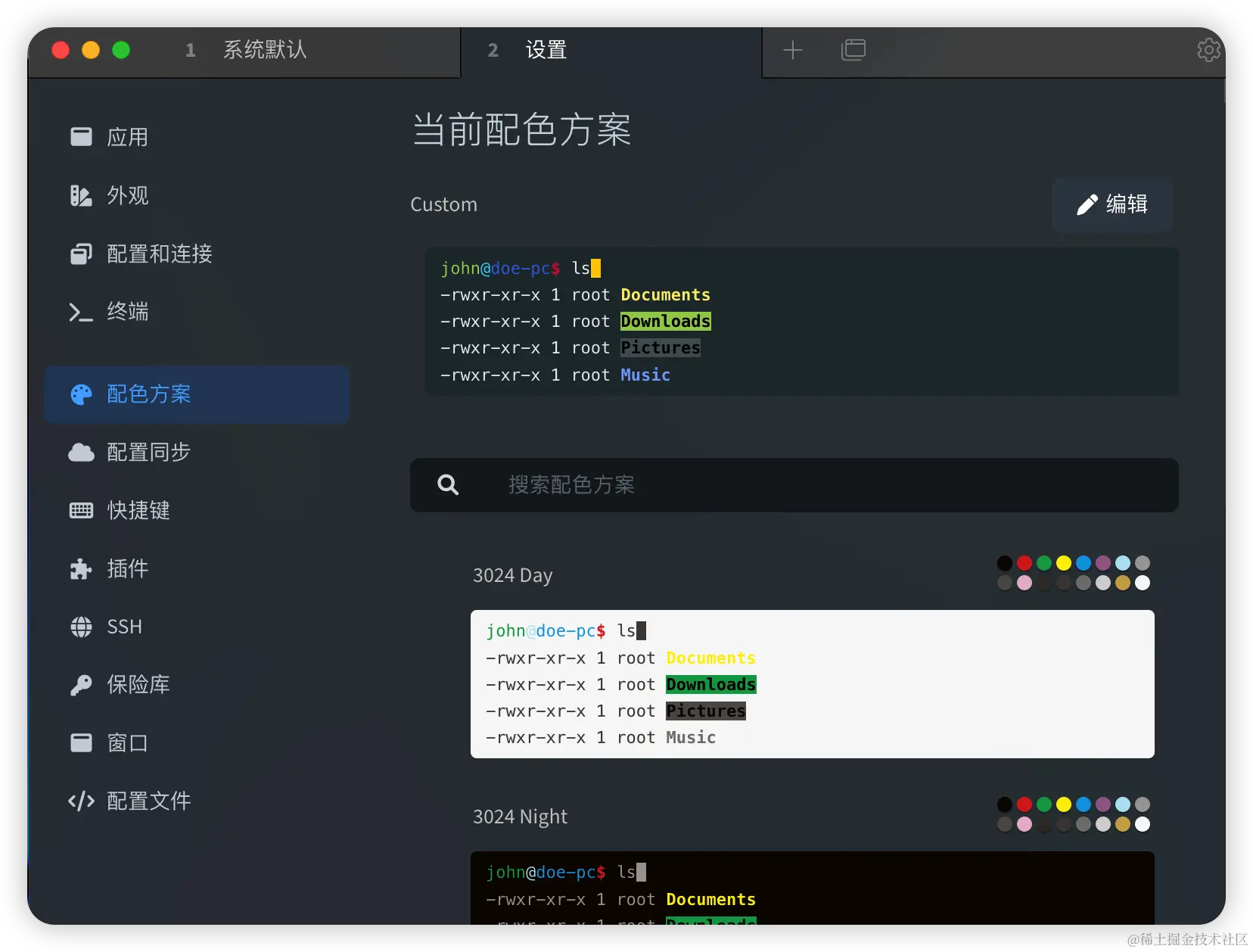Add a new tab with plus icon
The height and width of the screenshot is (952, 1253).
[x=792, y=50]
